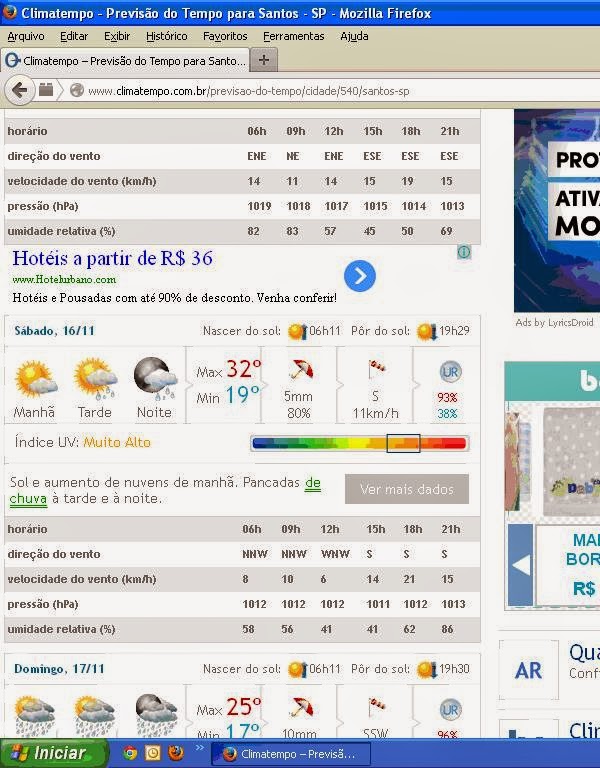Click Saturday's Max 32° temperature

(228, 370)
